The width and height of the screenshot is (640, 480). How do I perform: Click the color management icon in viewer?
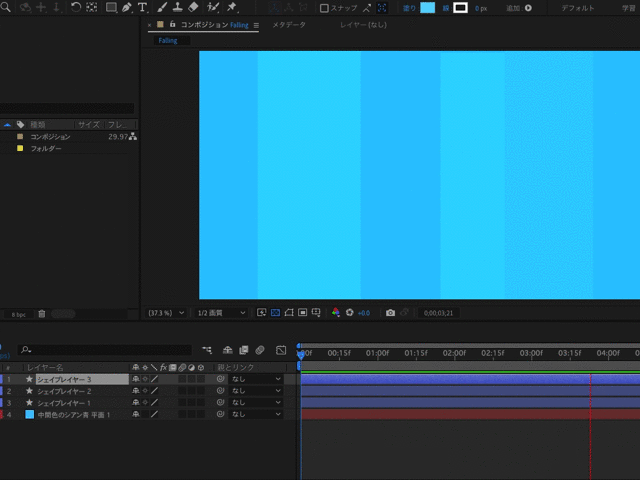coord(336,313)
